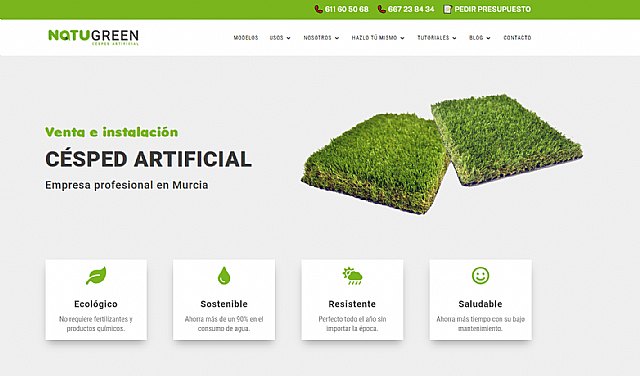640x376 pixels.
Task: Click the phone icon beside 667 23 84 34
Action: [x=382, y=9]
